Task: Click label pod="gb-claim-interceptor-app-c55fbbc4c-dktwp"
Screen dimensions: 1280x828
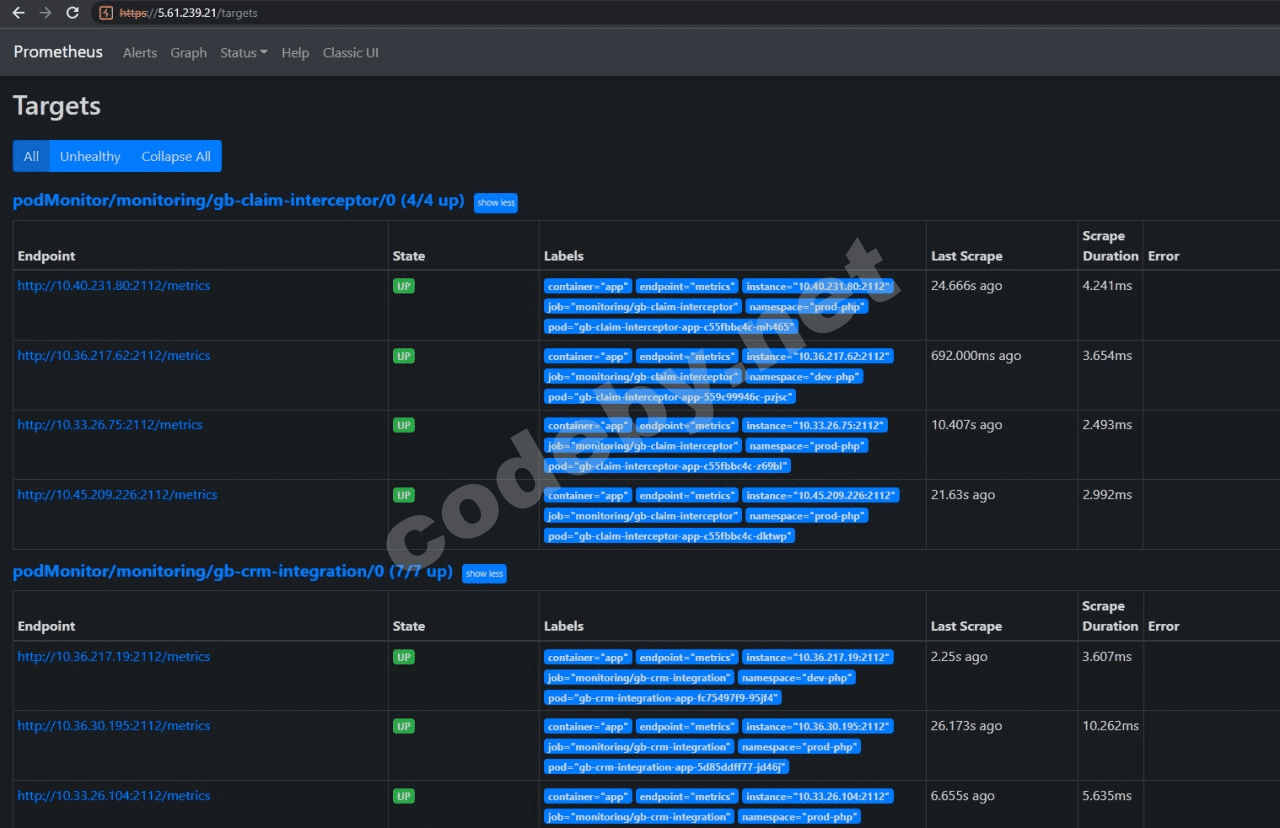Action: pos(669,536)
